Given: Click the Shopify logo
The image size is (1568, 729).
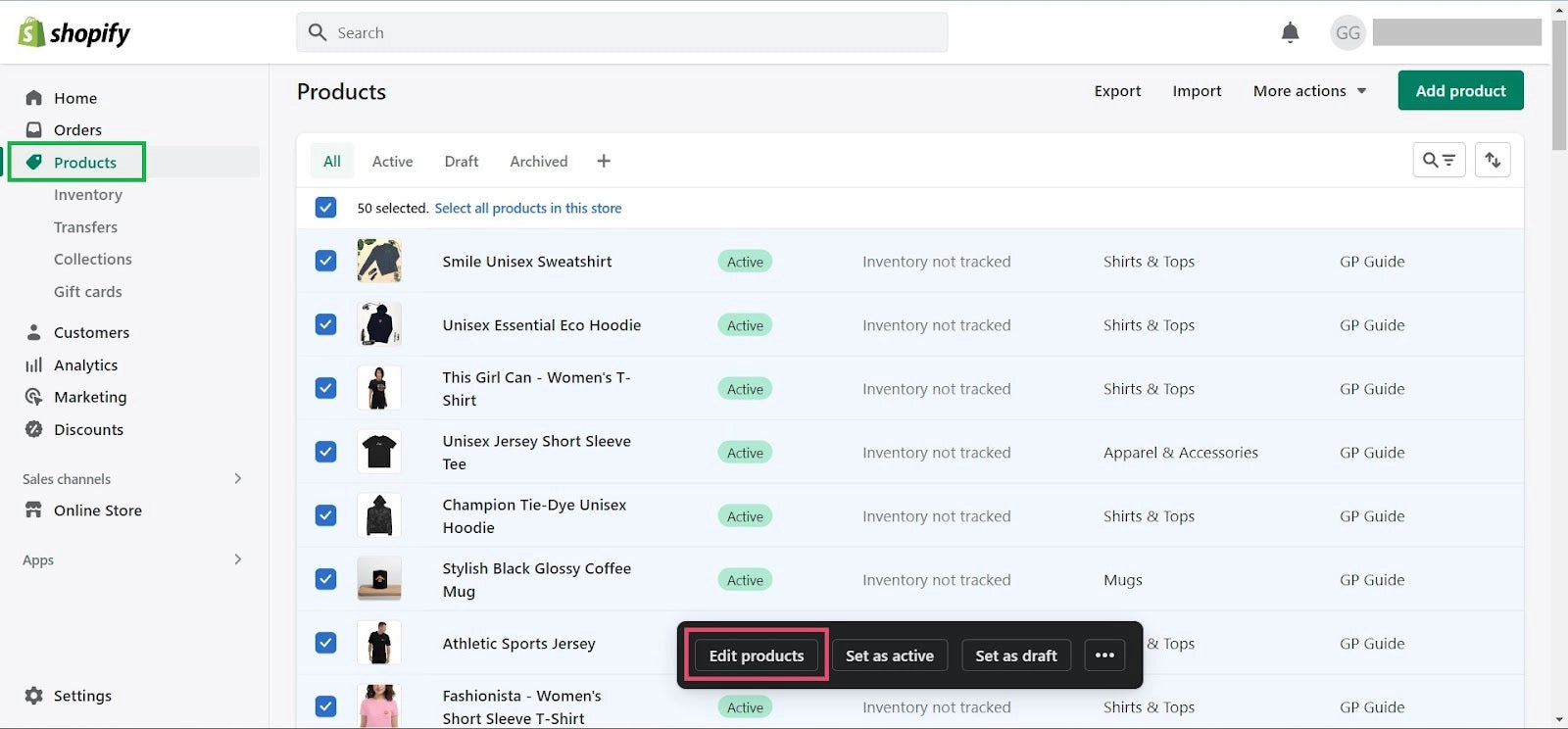Looking at the screenshot, I should pyautogui.click(x=74, y=32).
